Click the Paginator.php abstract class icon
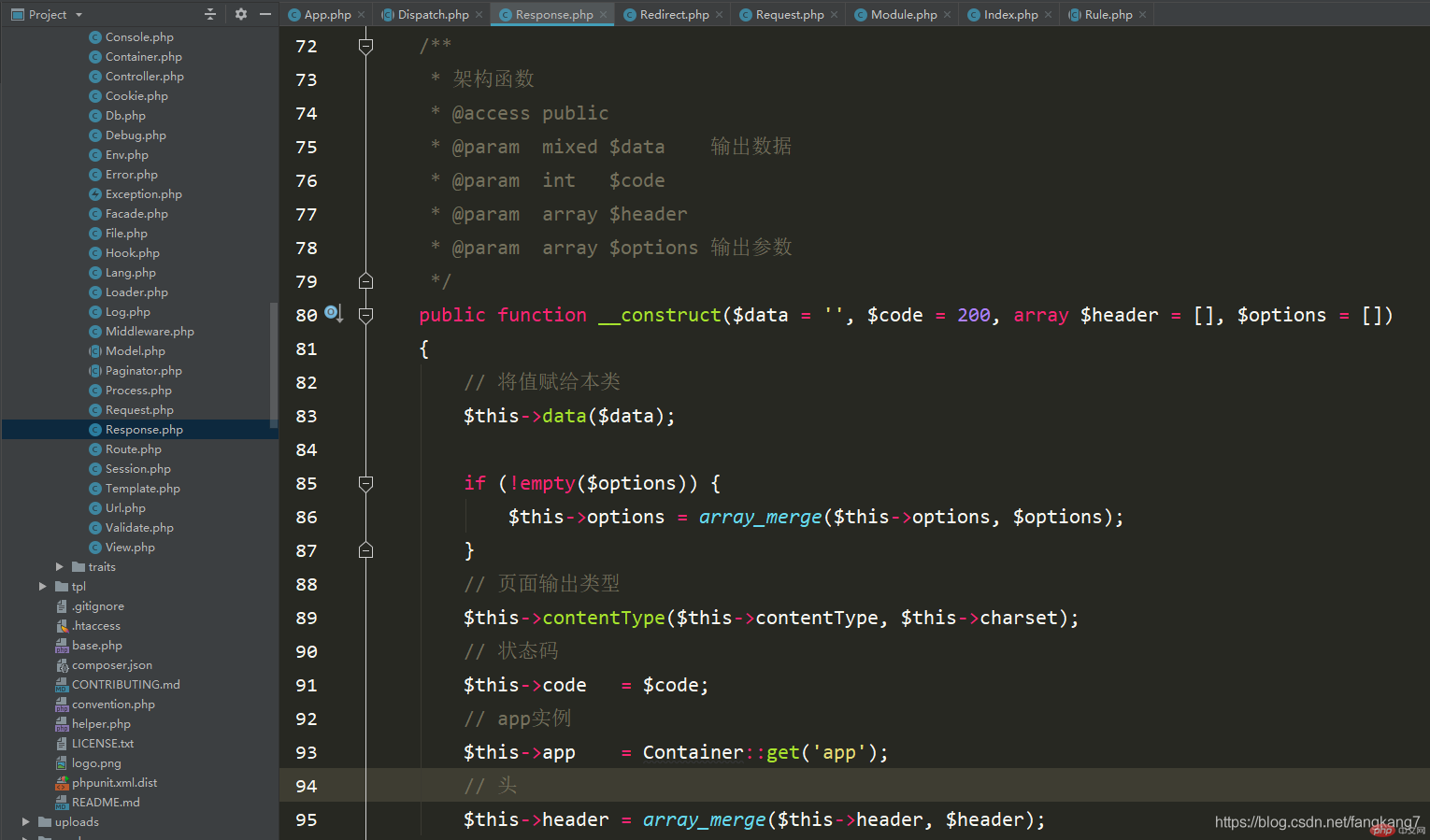1430x840 pixels. [95, 371]
